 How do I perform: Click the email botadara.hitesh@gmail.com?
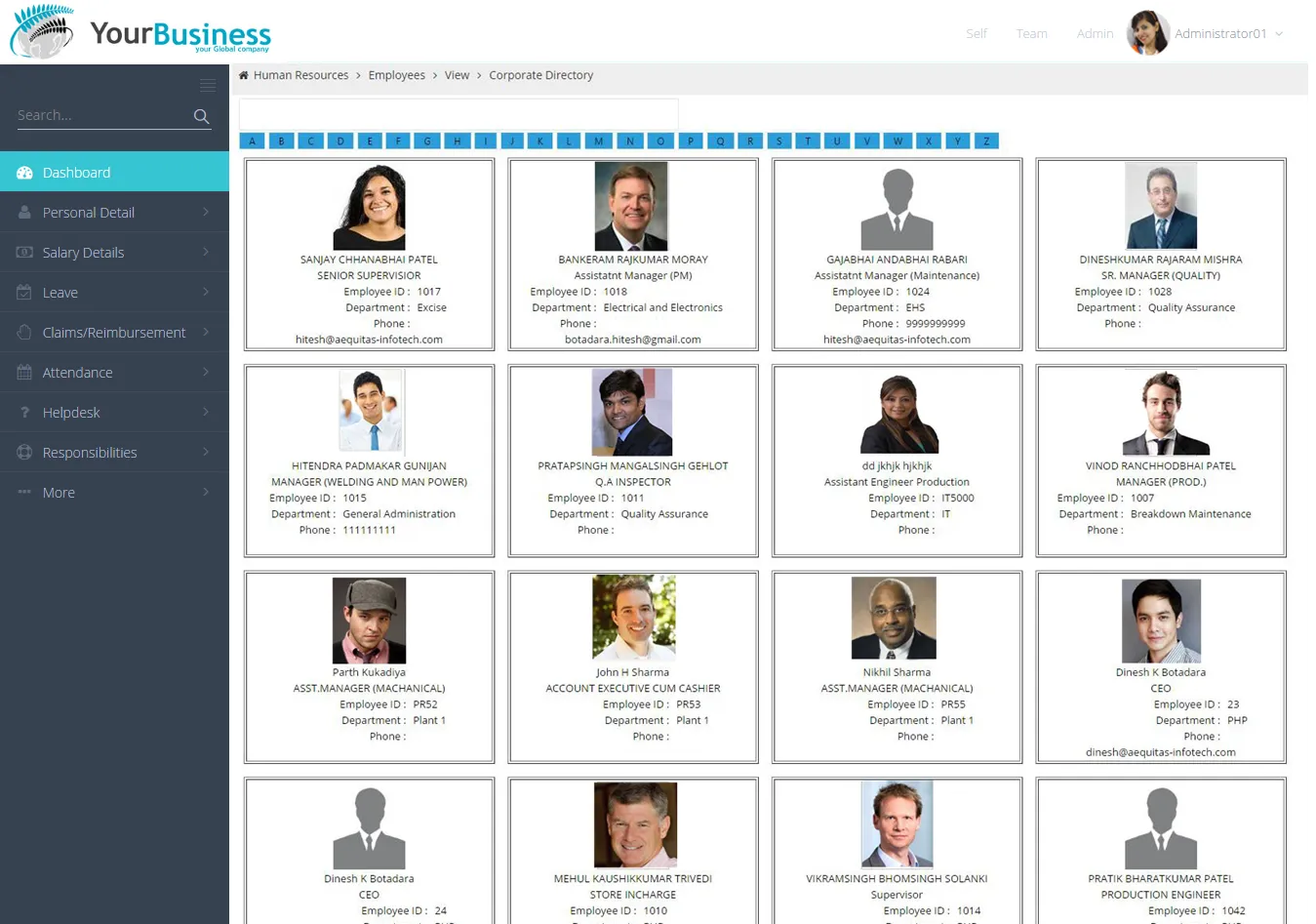(633, 340)
